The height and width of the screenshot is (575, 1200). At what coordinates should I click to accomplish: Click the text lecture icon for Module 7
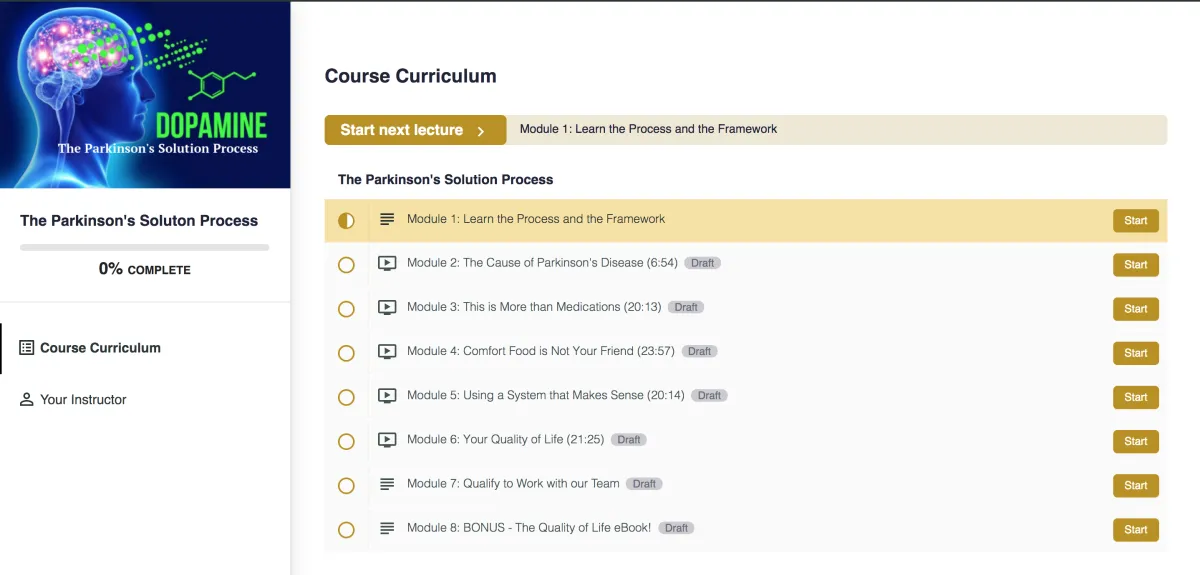(x=387, y=484)
